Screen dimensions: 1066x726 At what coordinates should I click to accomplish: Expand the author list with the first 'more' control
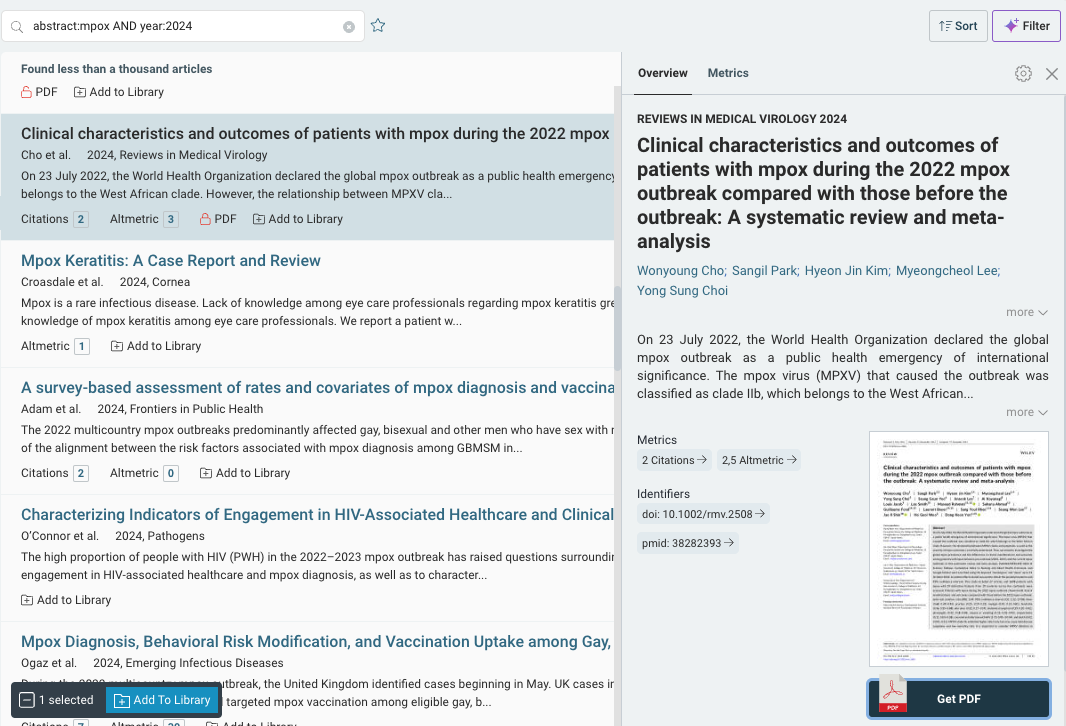[1026, 312]
